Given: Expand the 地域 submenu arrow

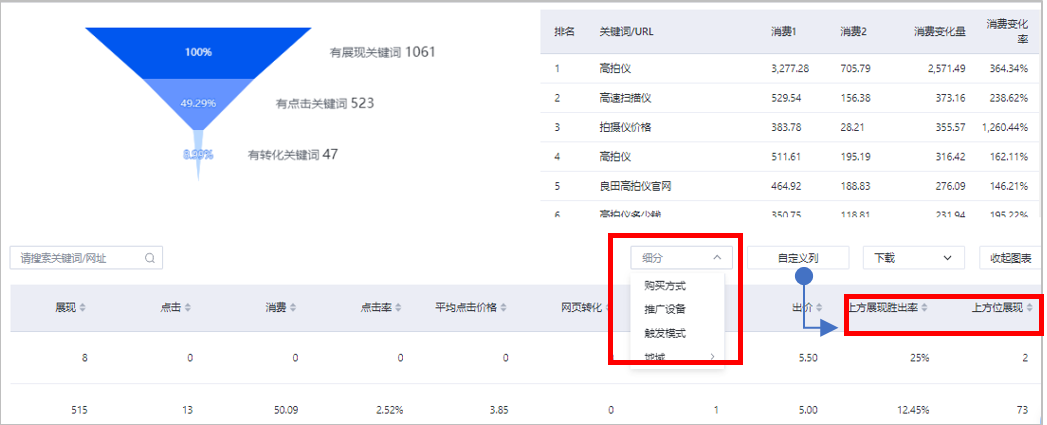Looking at the screenshot, I should pos(712,357).
